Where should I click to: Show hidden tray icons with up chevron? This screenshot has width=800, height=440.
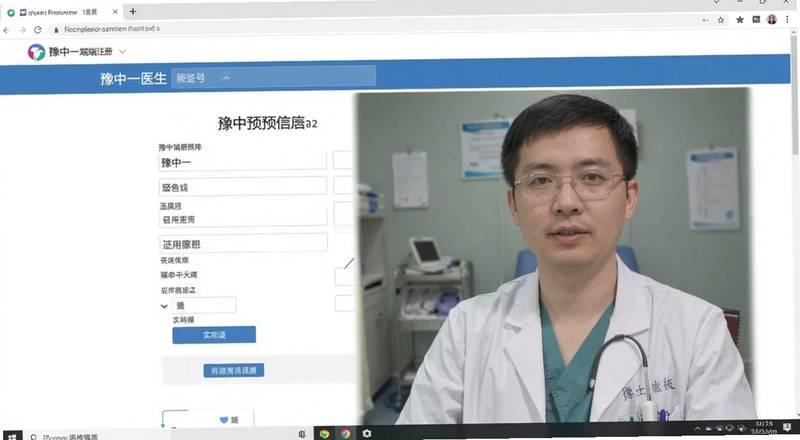(697, 429)
